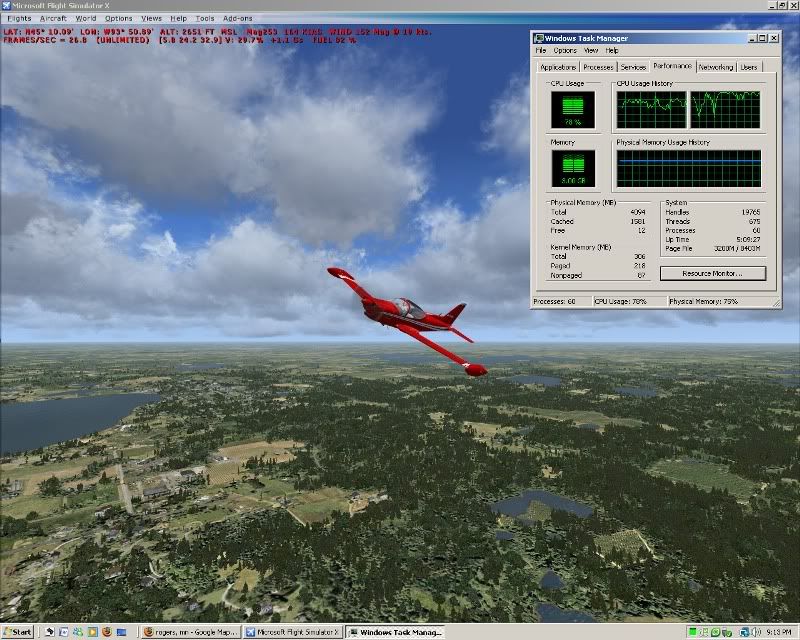
Task: Open the Views menu
Action: [151, 18]
